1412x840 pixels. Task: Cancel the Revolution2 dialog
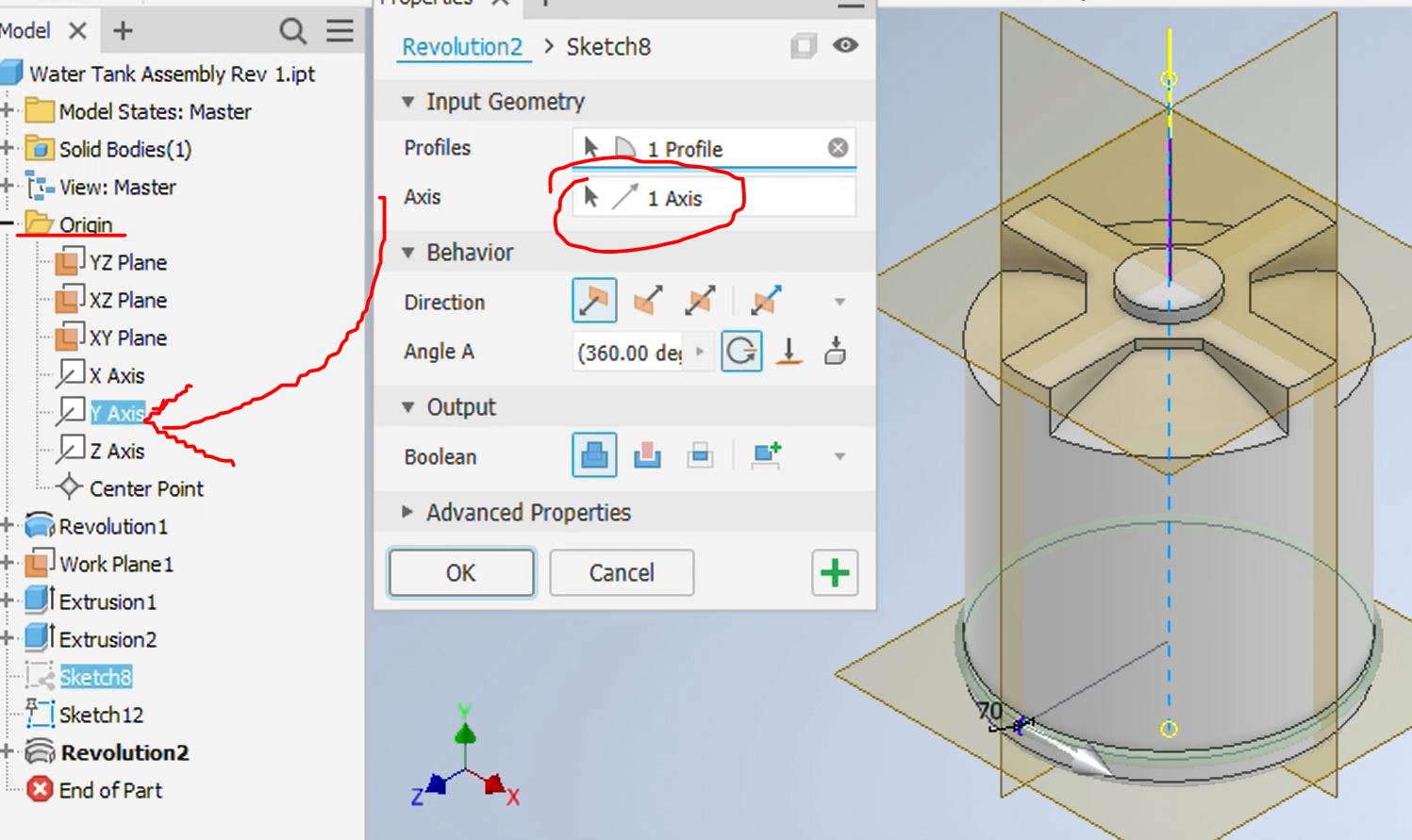pos(622,573)
